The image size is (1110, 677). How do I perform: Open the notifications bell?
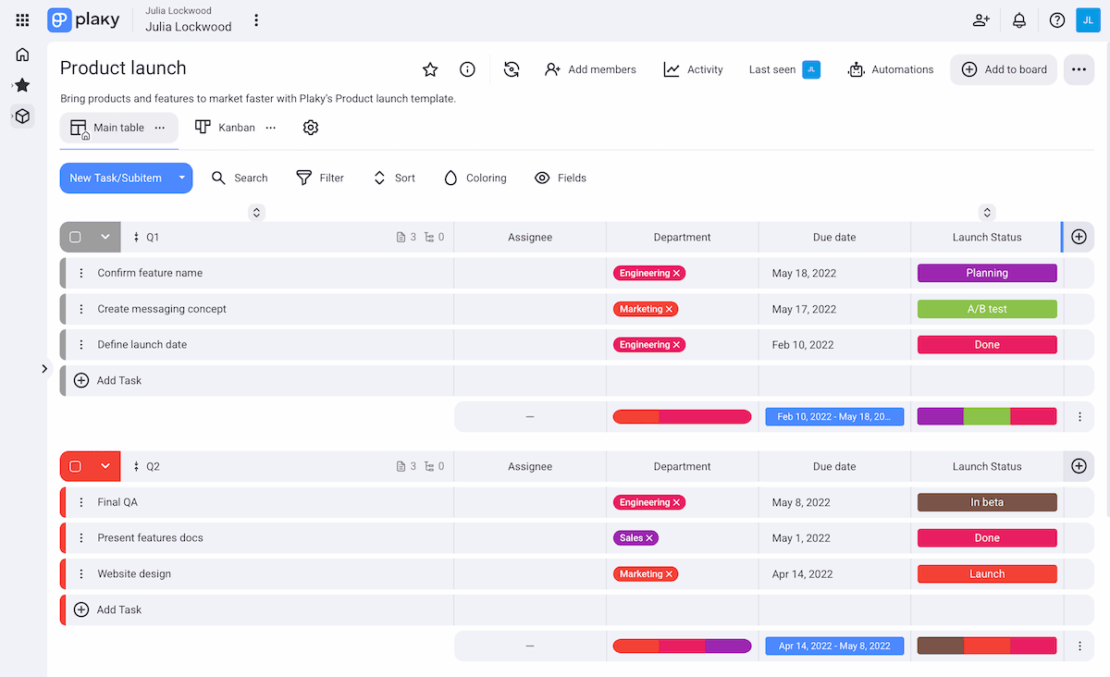coord(1018,20)
